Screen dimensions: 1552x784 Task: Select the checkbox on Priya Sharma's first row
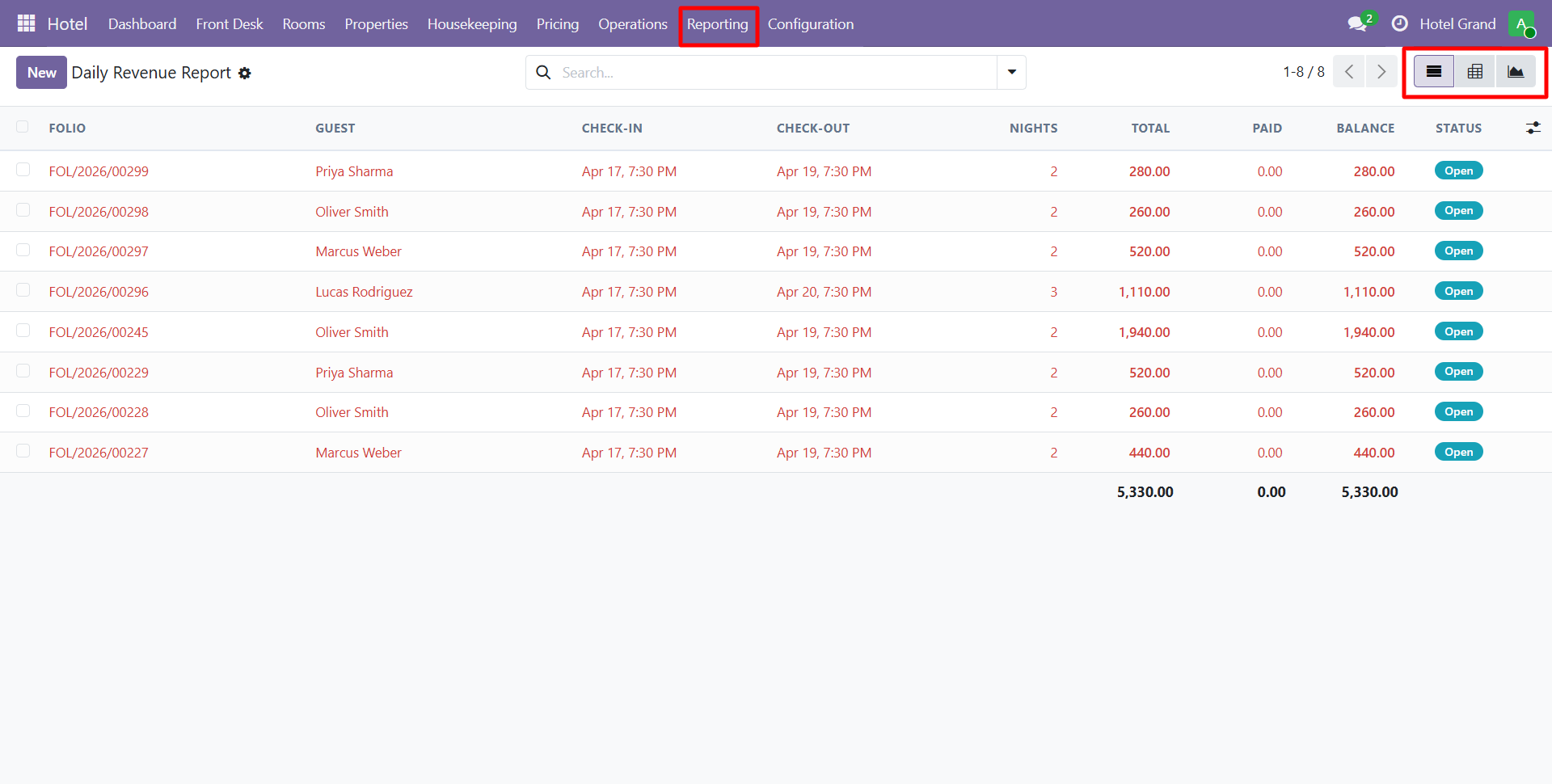(23, 171)
